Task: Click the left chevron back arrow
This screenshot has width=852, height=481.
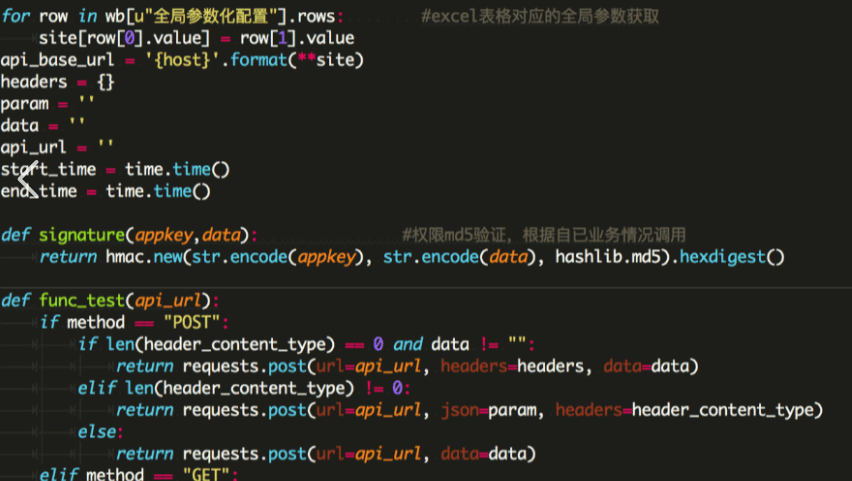Action: tap(26, 180)
